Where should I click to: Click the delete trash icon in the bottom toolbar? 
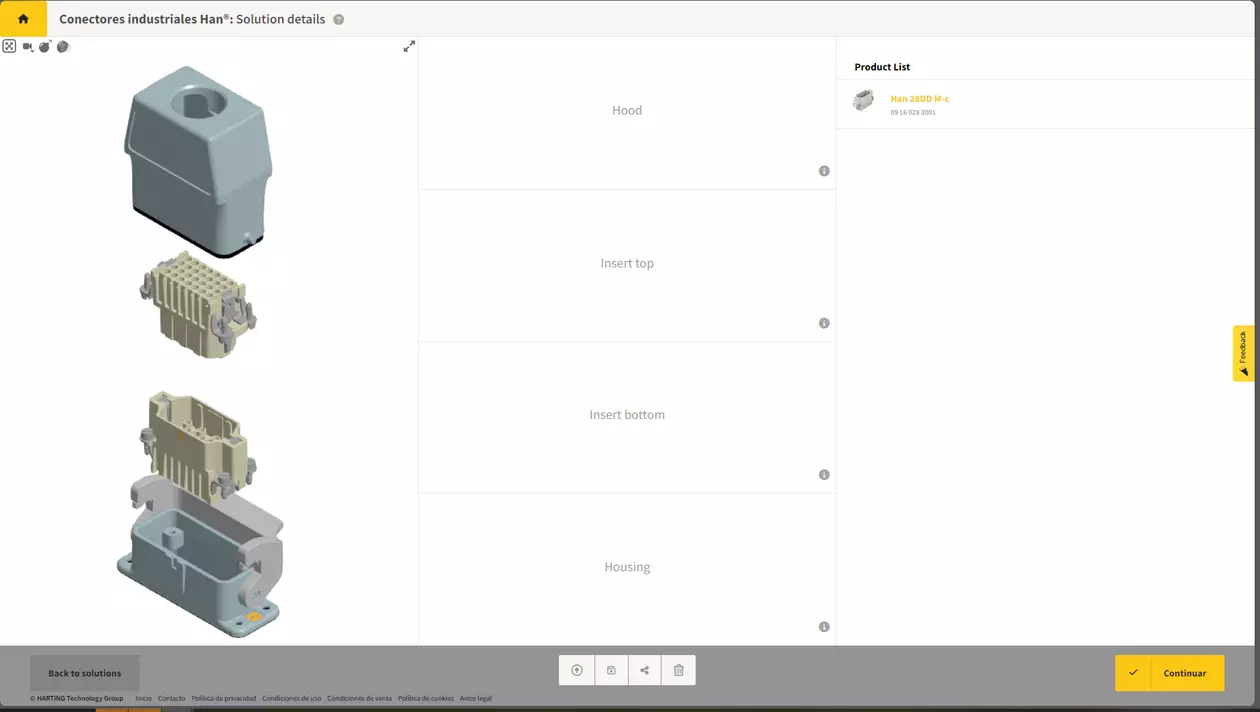point(678,670)
